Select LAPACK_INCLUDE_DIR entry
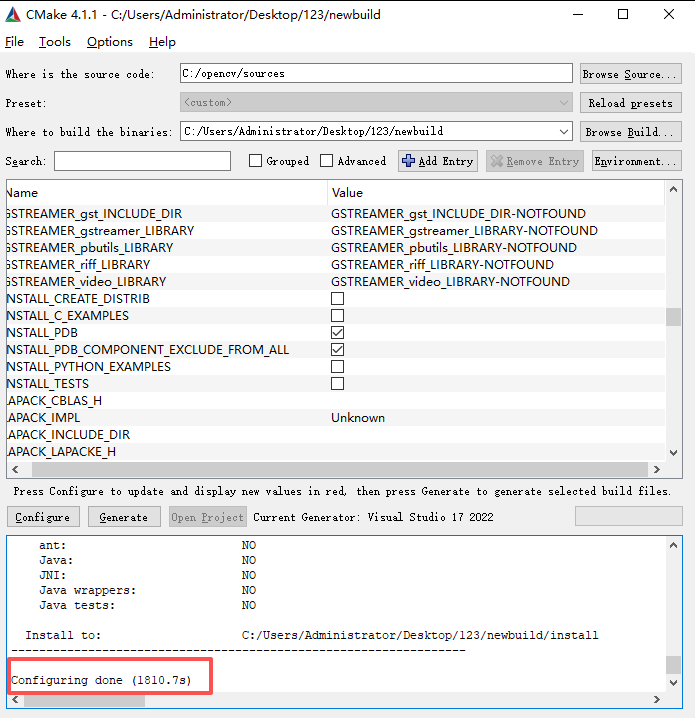The image size is (695, 718). coord(69,435)
